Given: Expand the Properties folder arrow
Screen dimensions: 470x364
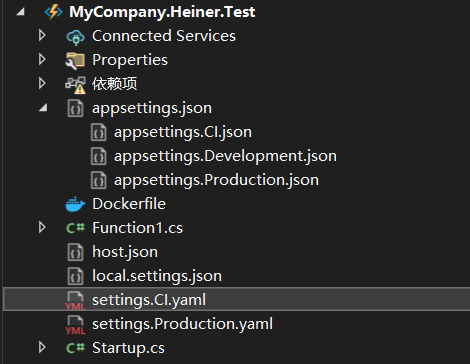Looking at the screenshot, I should [42, 59].
